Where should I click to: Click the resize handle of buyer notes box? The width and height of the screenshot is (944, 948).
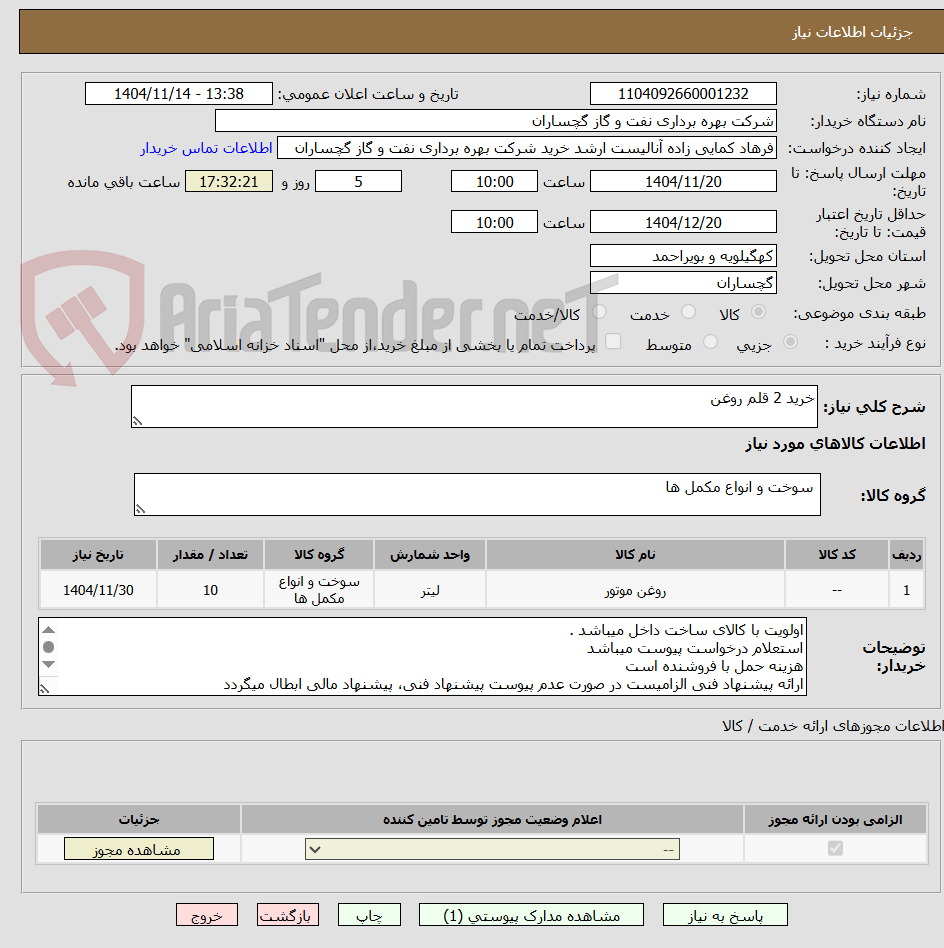44,689
